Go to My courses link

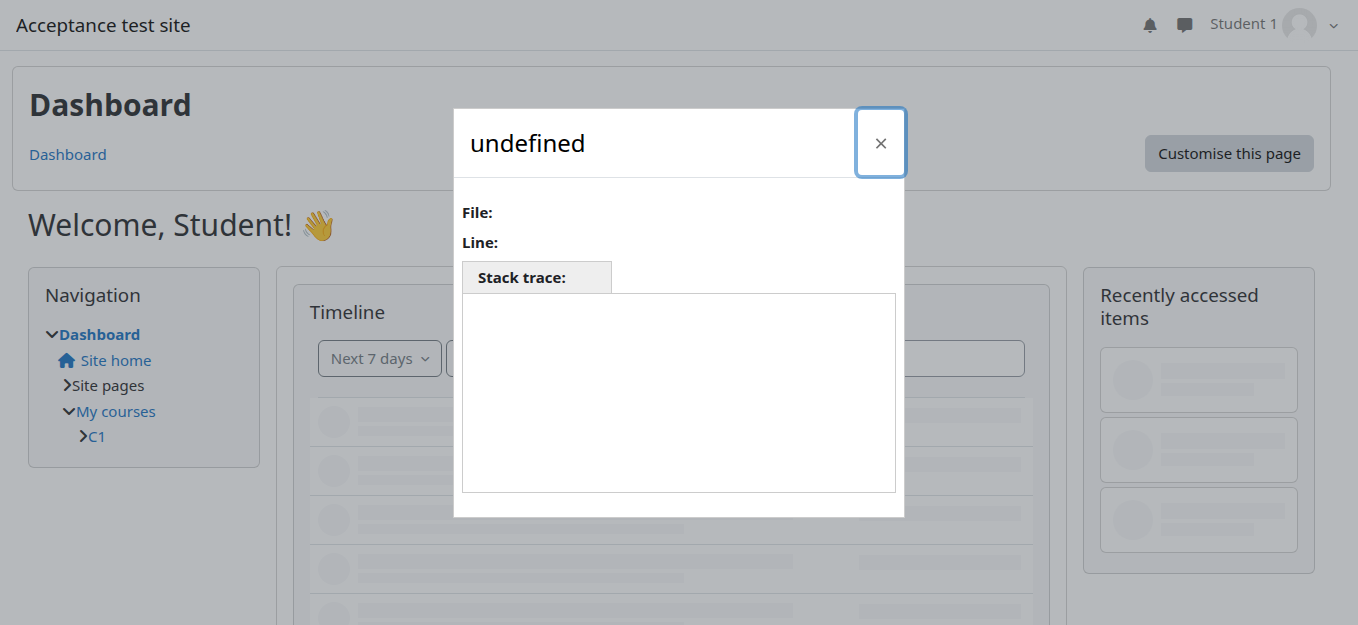click(116, 412)
